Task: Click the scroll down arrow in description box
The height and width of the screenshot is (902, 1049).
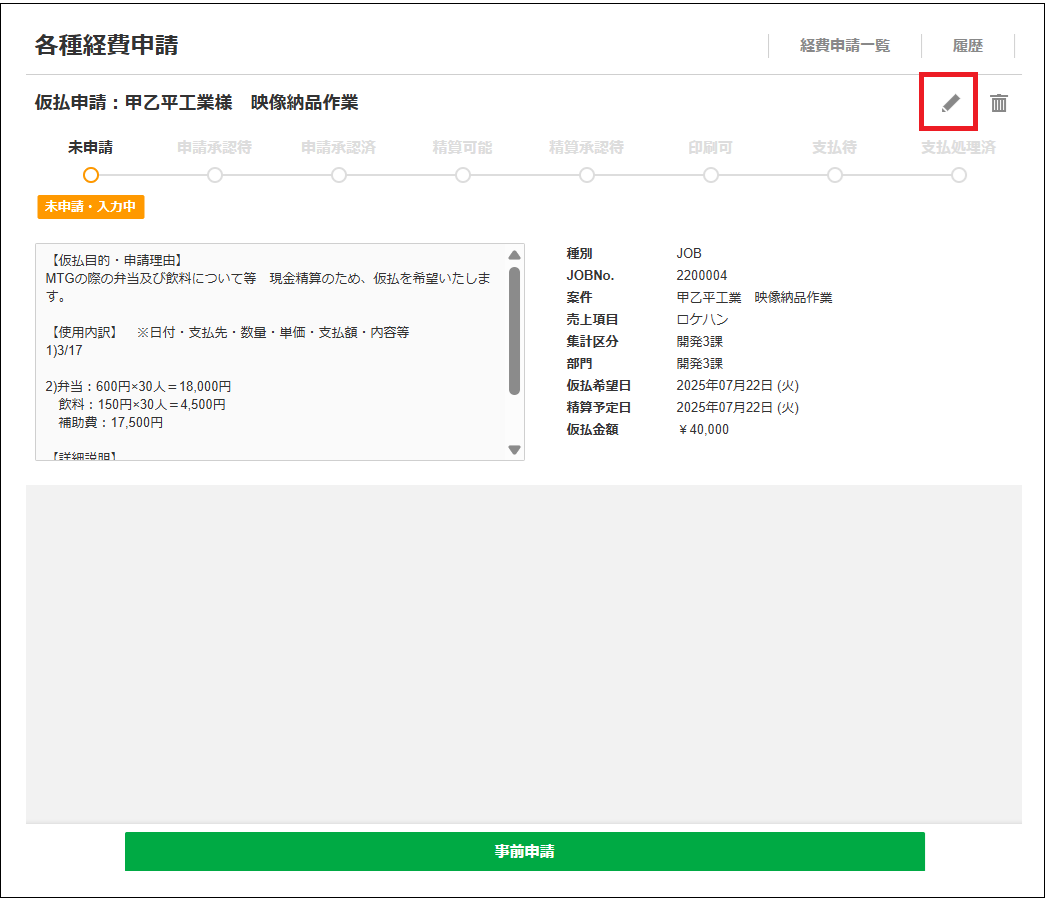Action: [x=514, y=450]
